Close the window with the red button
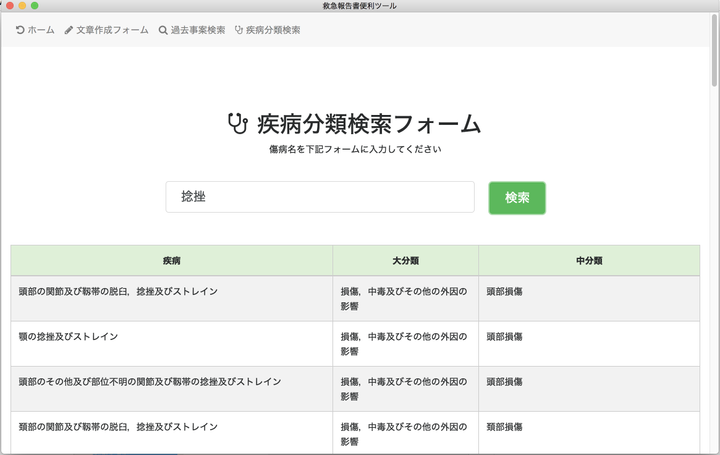 (9, 6)
